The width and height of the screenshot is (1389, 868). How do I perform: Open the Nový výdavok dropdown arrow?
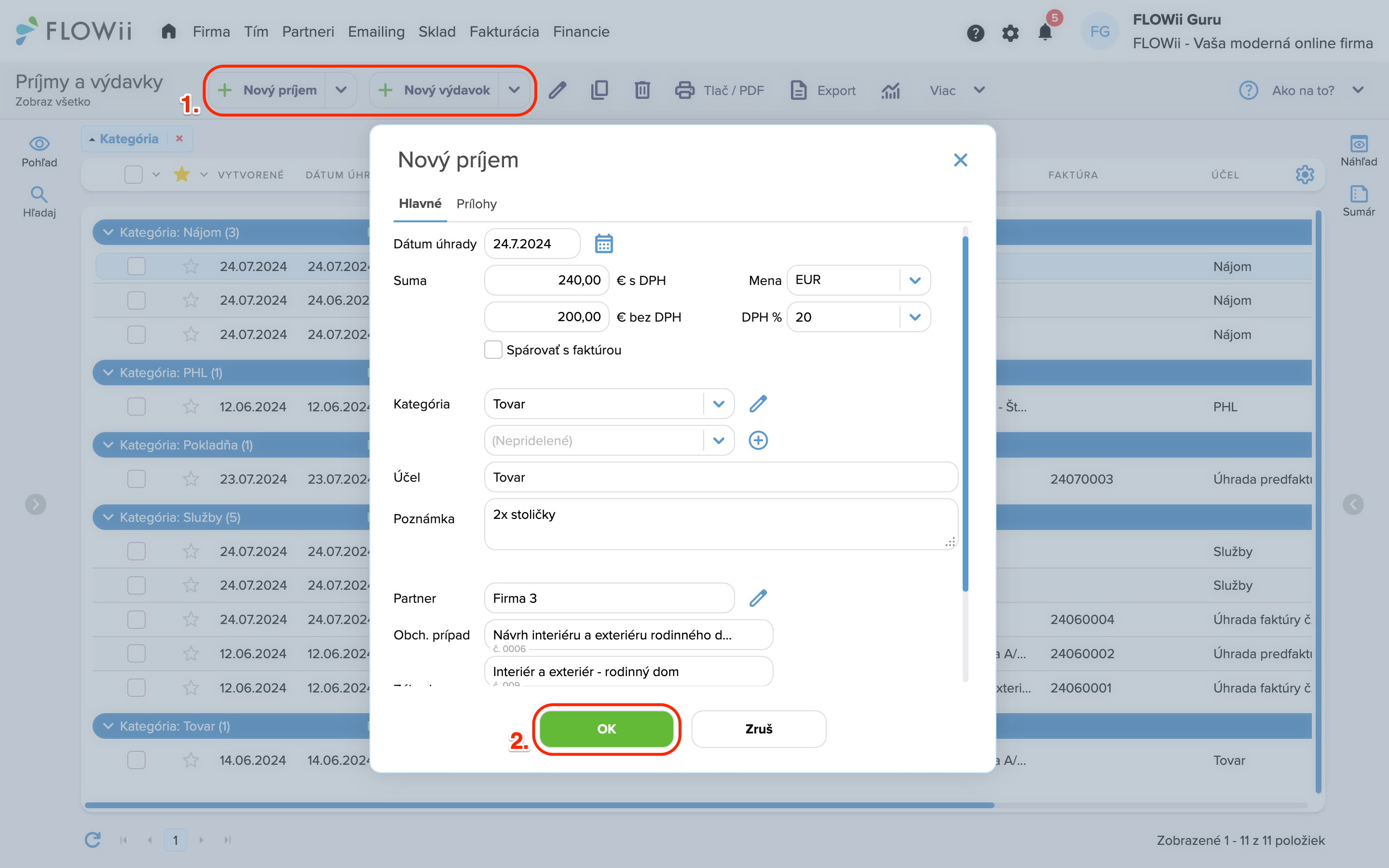(x=514, y=90)
